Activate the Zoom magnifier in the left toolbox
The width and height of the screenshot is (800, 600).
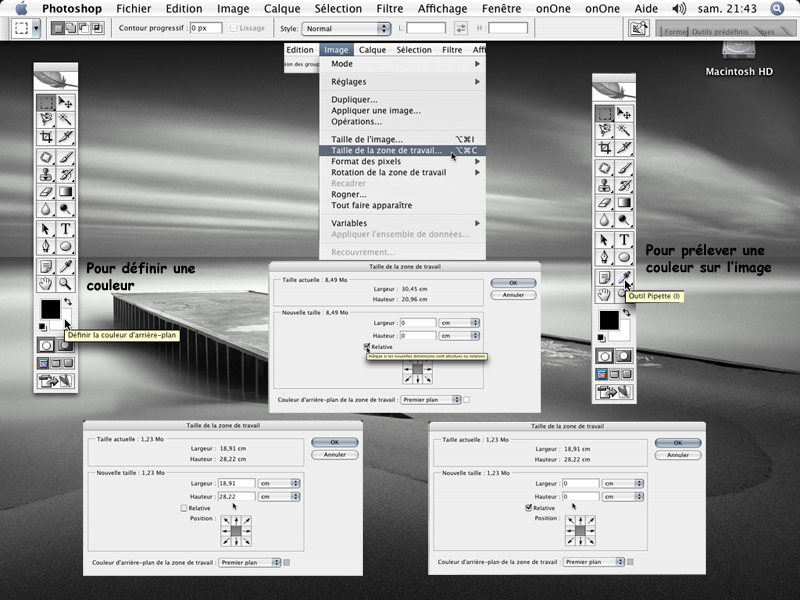click(65, 284)
